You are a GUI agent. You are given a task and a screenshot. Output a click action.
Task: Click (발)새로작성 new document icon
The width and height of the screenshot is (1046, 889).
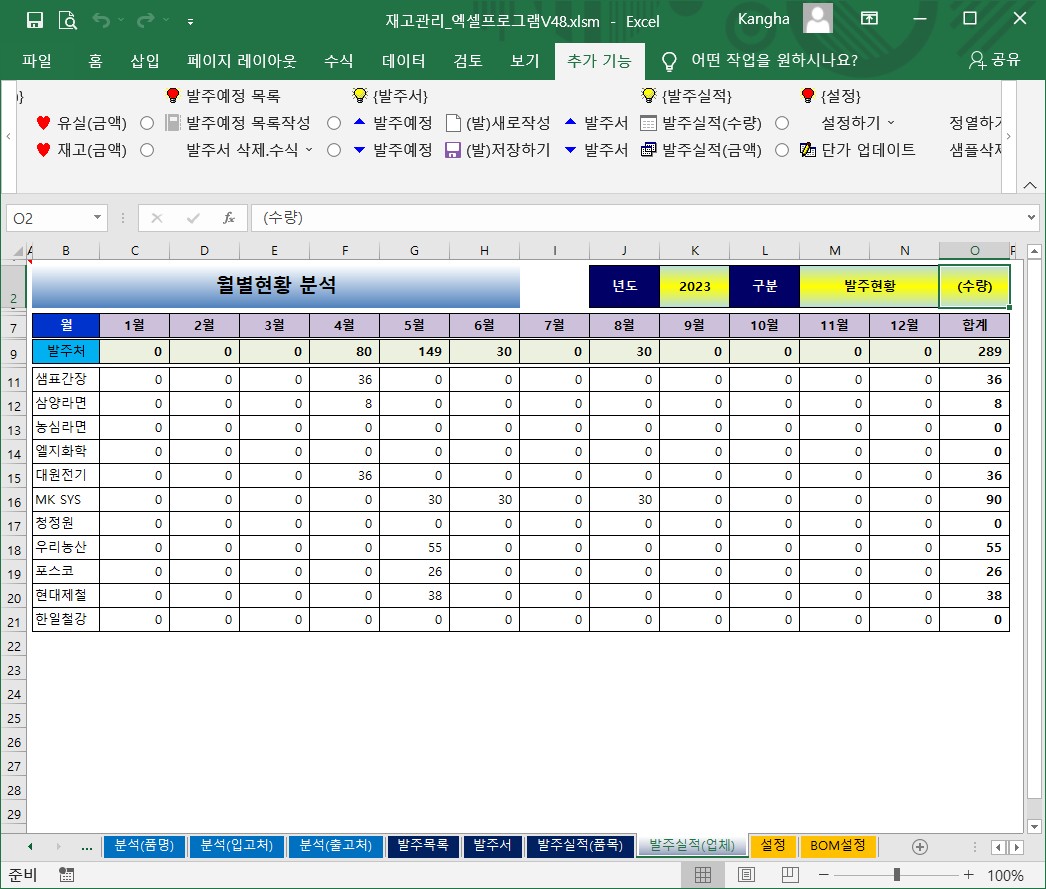(x=453, y=123)
